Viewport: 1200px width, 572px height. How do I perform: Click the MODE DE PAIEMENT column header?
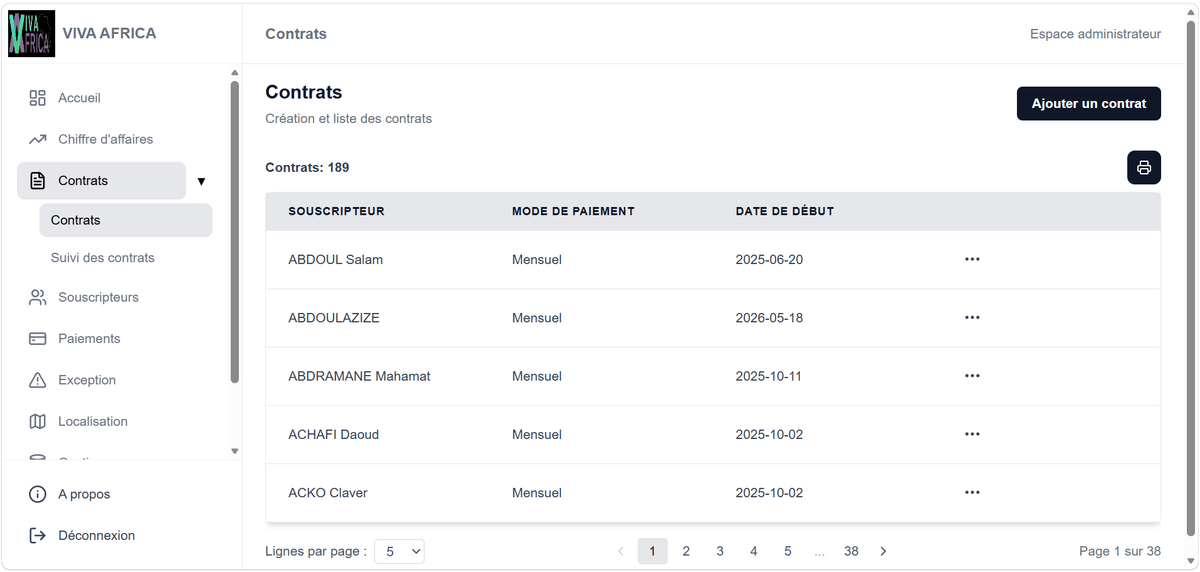coord(573,212)
